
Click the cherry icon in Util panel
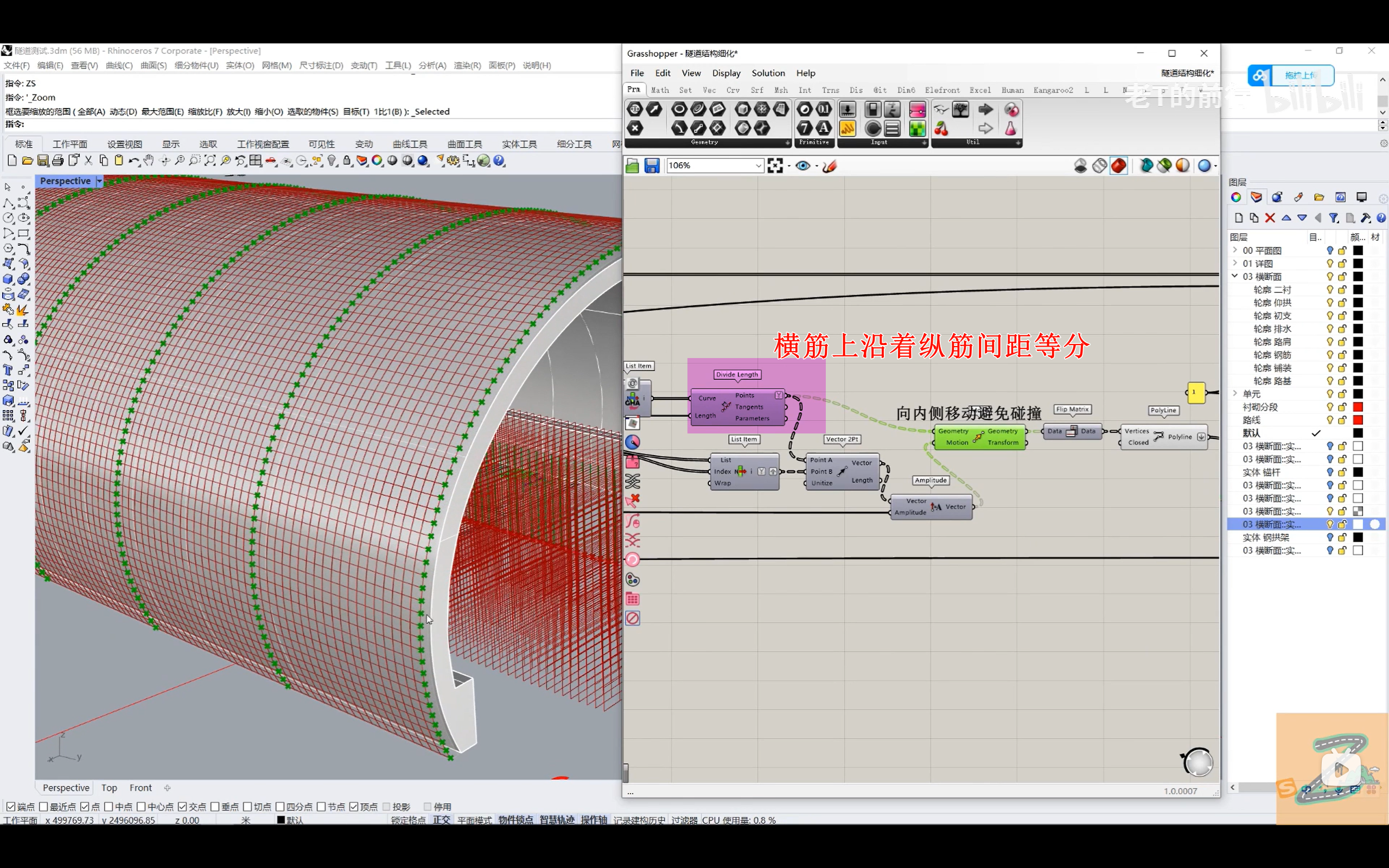pos(941,129)
